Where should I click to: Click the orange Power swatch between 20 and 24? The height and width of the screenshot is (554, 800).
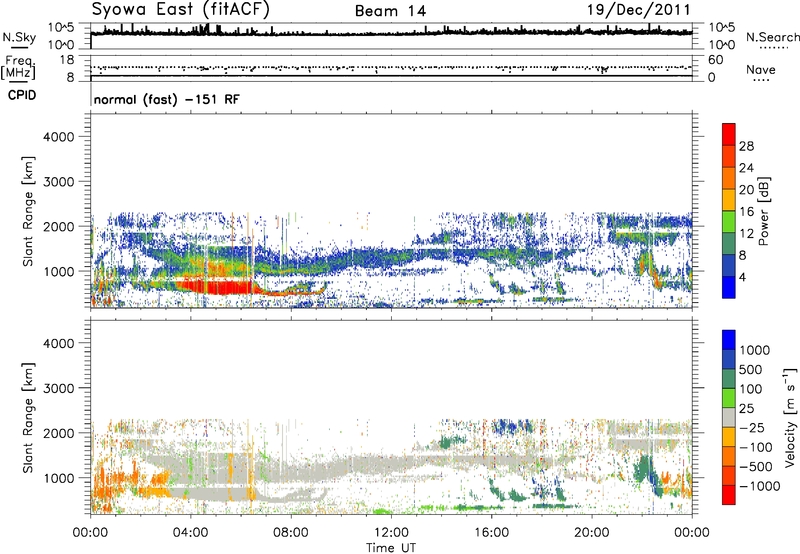coord(729,178)
